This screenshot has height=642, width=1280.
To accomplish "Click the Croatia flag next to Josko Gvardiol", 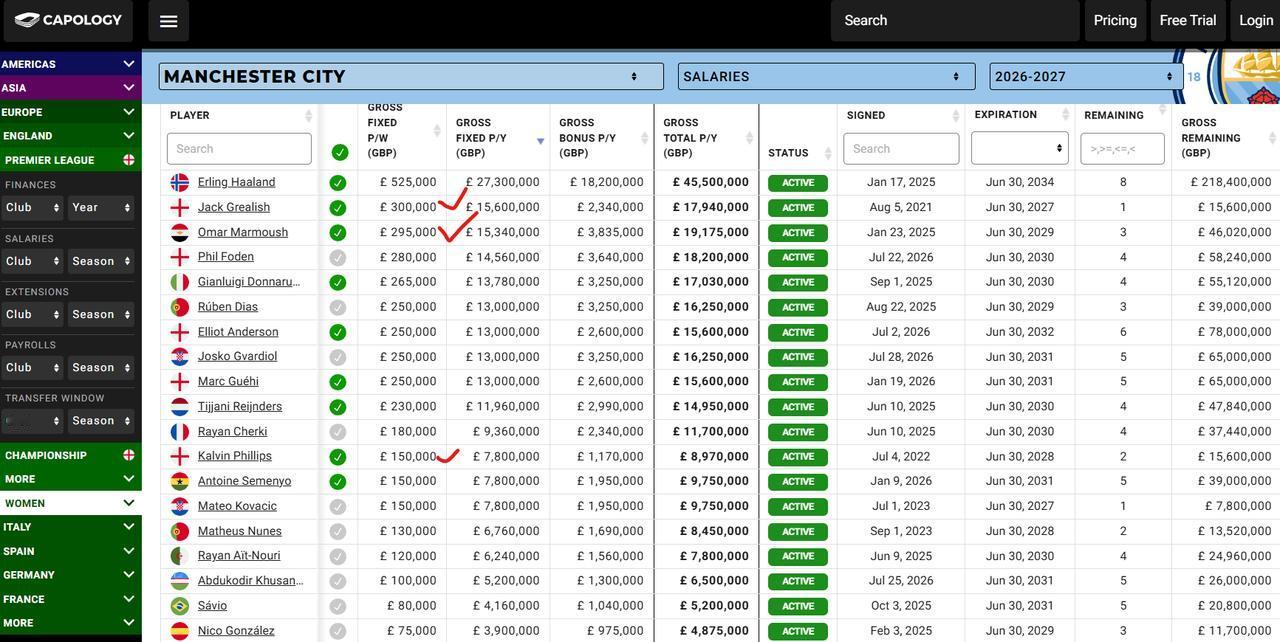I will pyautogui.click(x=180, y=356).
